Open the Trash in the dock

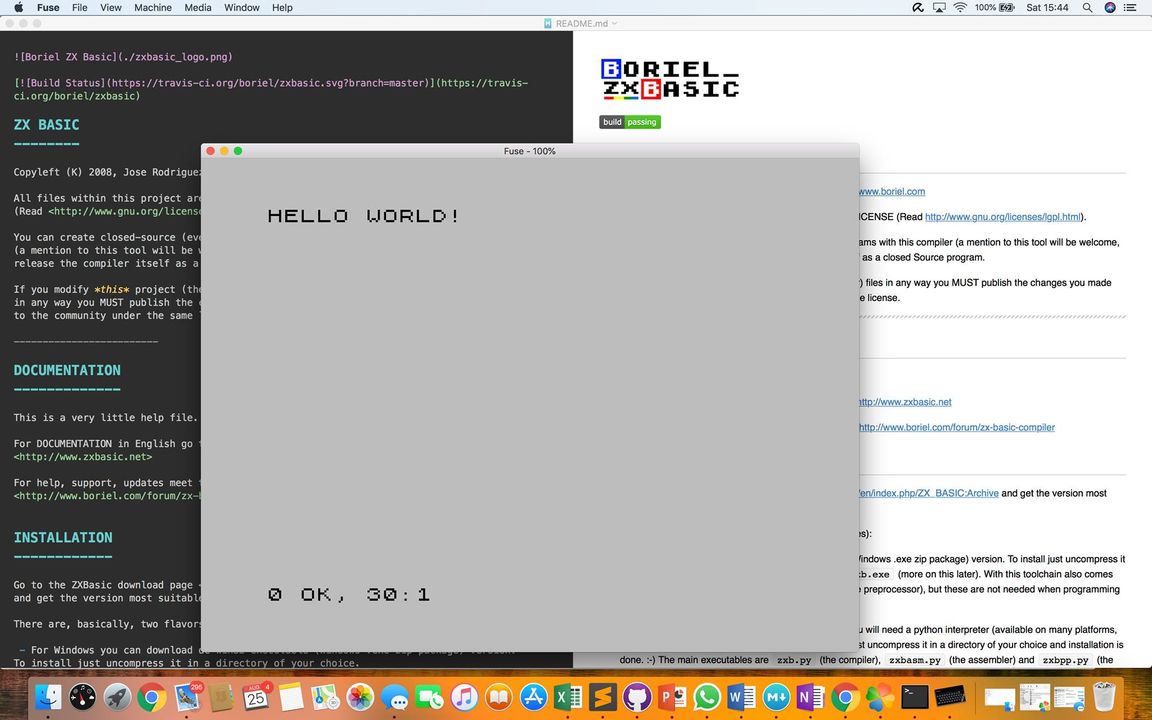[1104, 697]
